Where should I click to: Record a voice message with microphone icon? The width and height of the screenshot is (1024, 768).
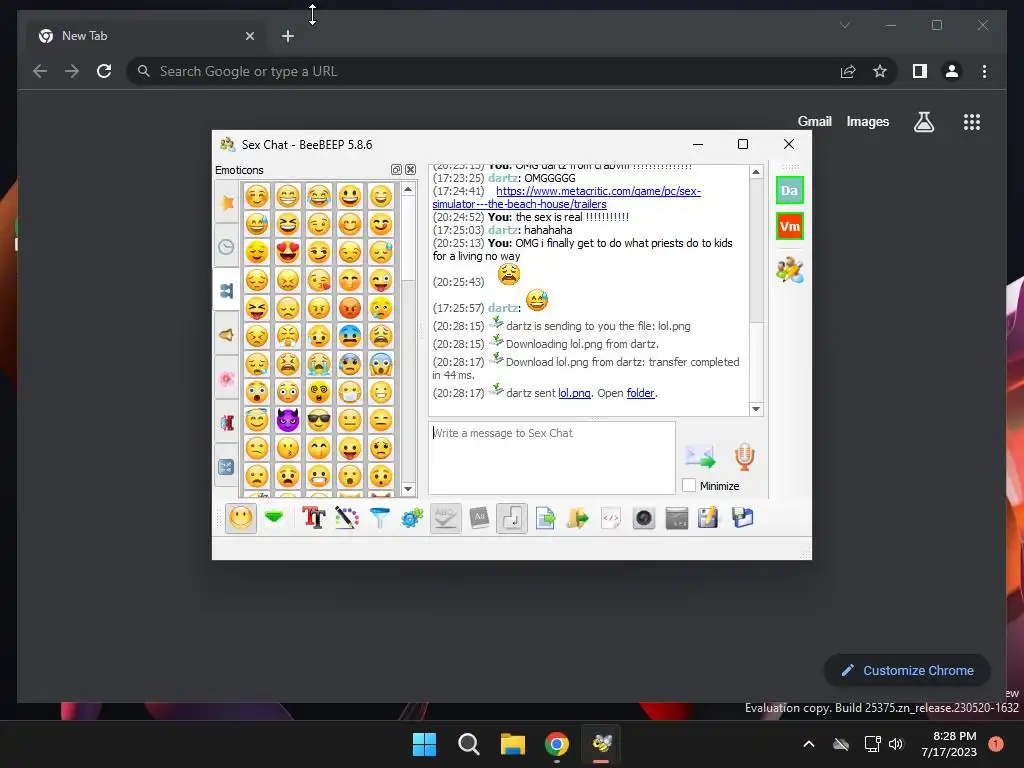(744, 456)
